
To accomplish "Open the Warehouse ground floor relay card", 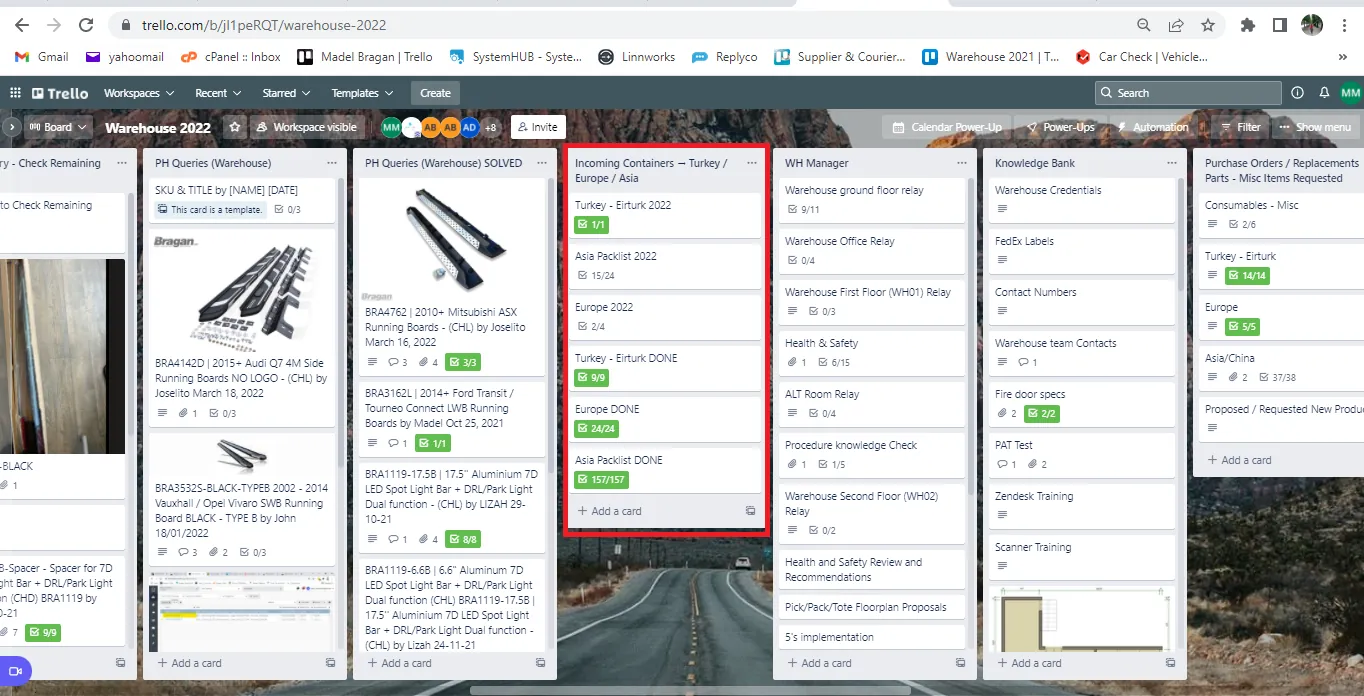I will click(872, 200).
